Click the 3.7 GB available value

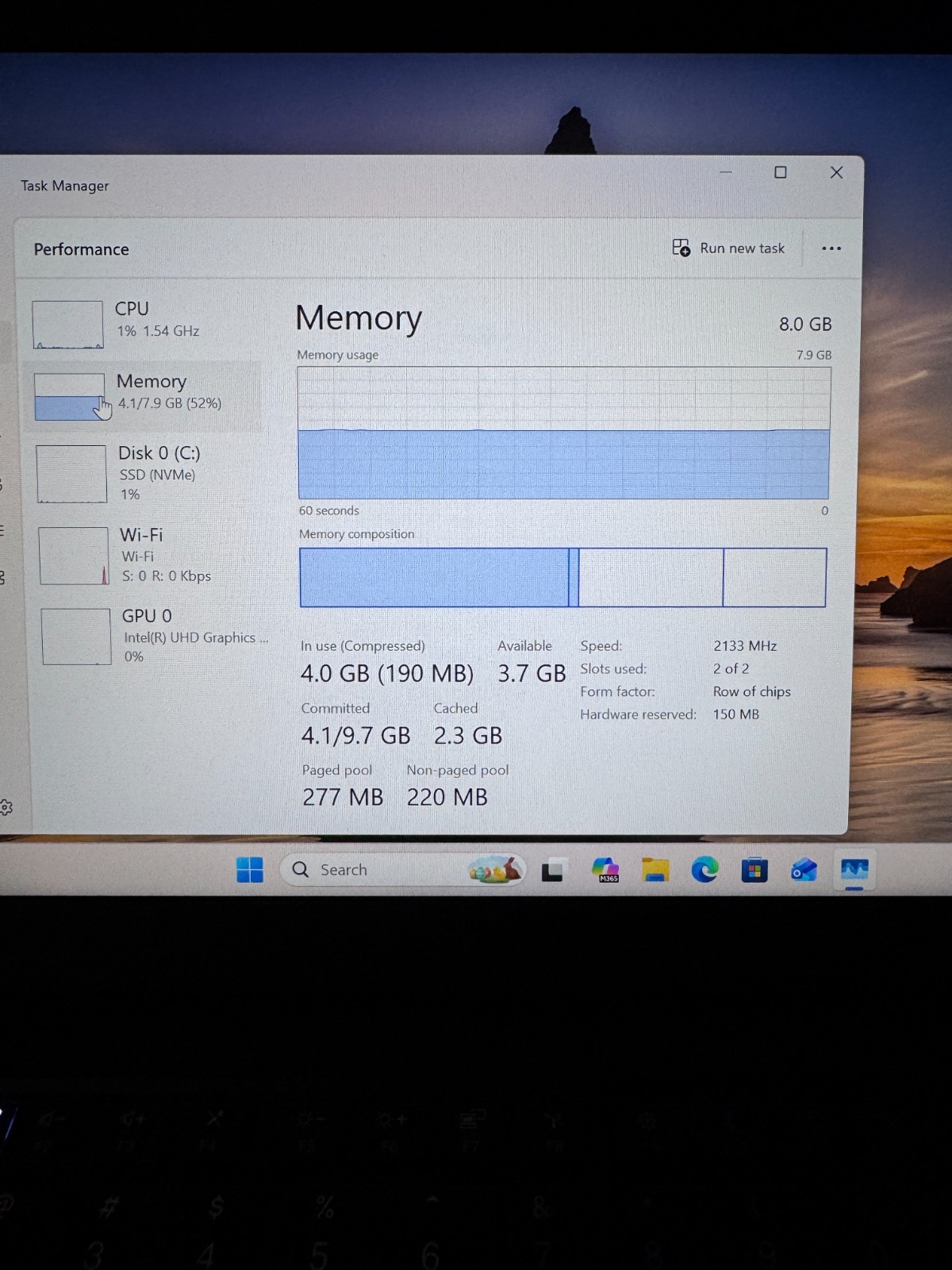coord(532,674)
